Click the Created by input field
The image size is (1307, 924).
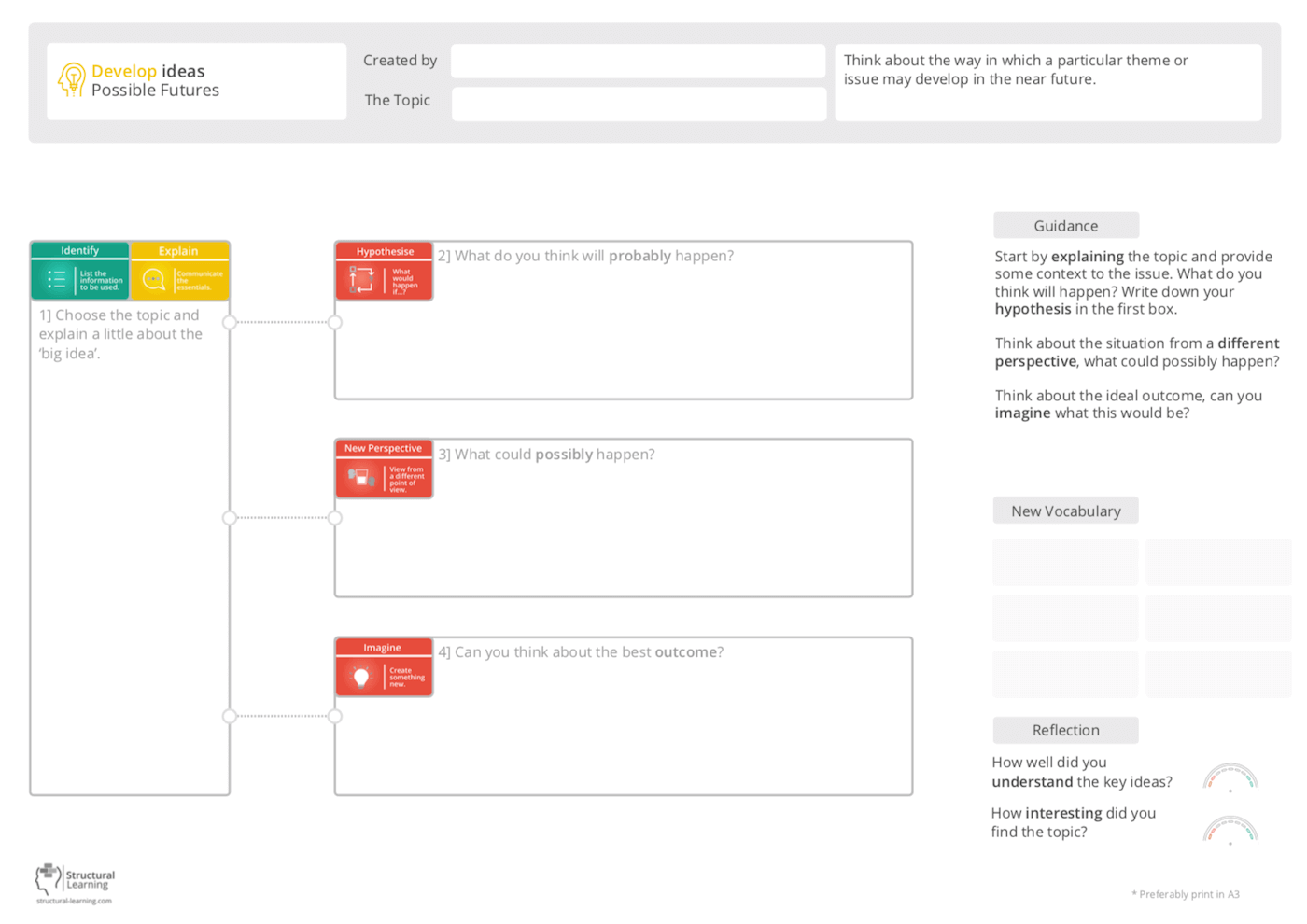click(638, 60)
